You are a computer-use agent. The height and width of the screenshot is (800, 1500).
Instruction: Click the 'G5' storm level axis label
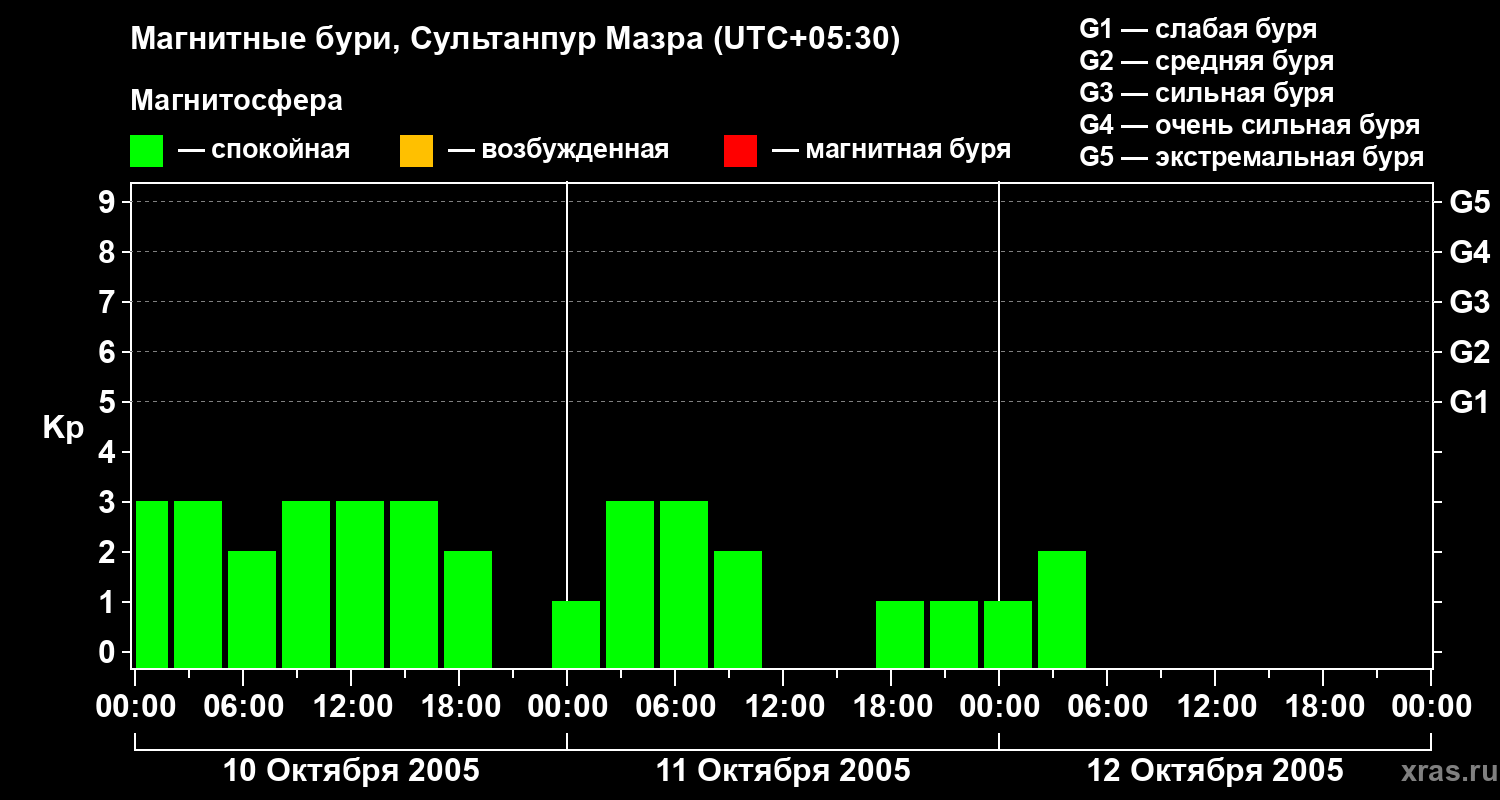(x=1469, y=202)
